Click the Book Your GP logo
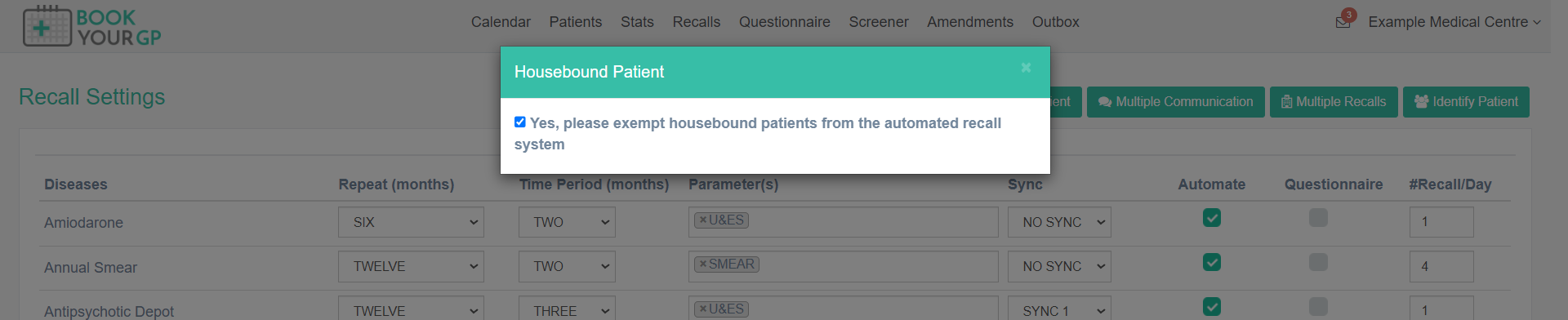1568x320 pixels. 92,26
